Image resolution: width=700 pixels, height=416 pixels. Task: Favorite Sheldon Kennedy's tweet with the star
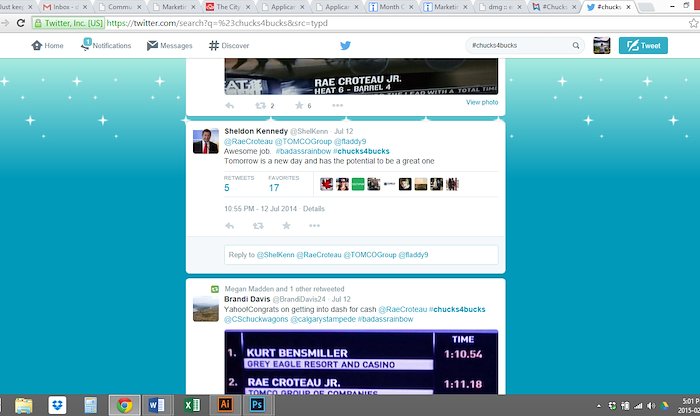click(x=287, y=226)
